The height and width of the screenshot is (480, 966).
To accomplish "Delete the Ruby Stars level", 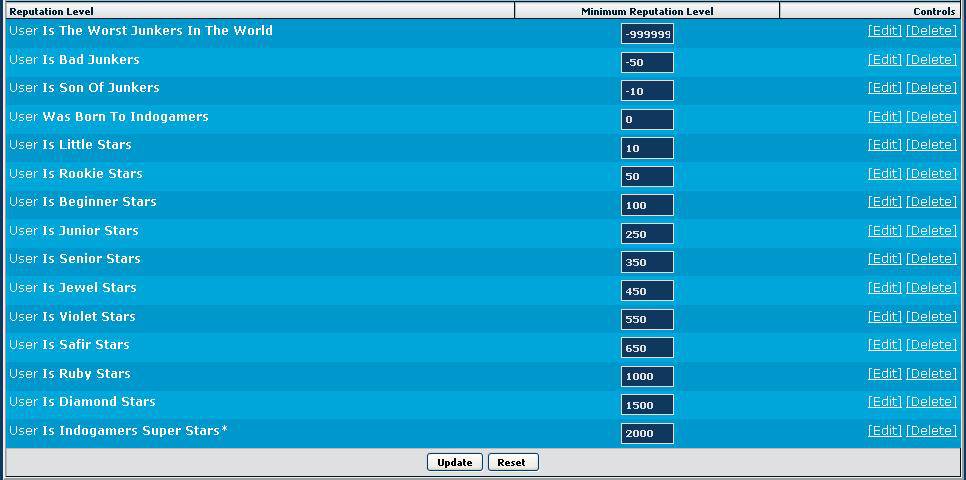I will pos(932,373).
